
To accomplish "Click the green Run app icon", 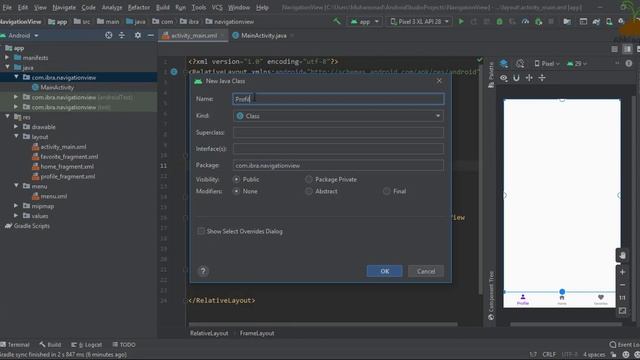I will [x=461, y=21].
